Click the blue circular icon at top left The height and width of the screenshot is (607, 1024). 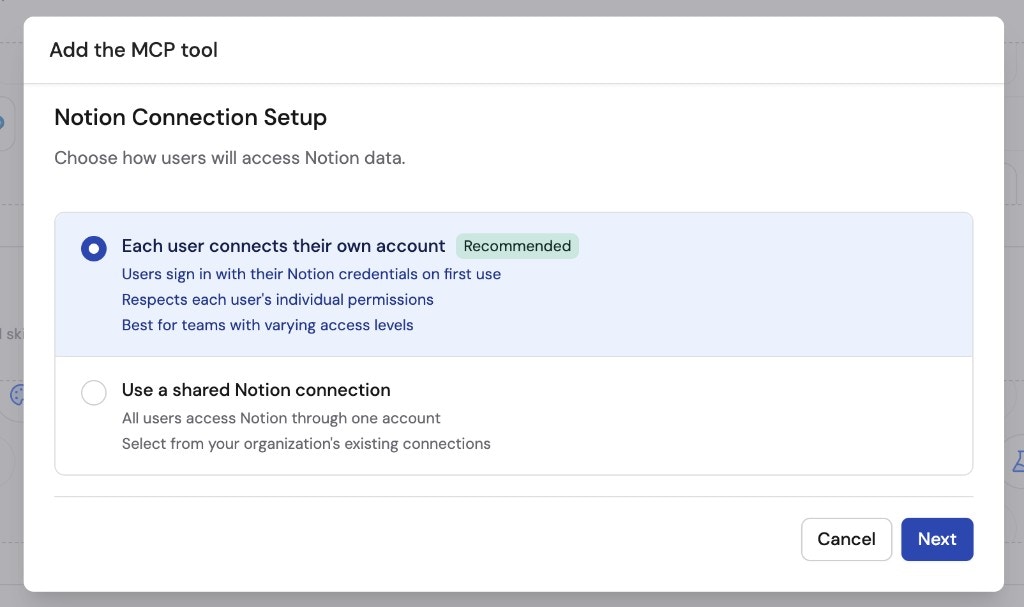point(5,123)
